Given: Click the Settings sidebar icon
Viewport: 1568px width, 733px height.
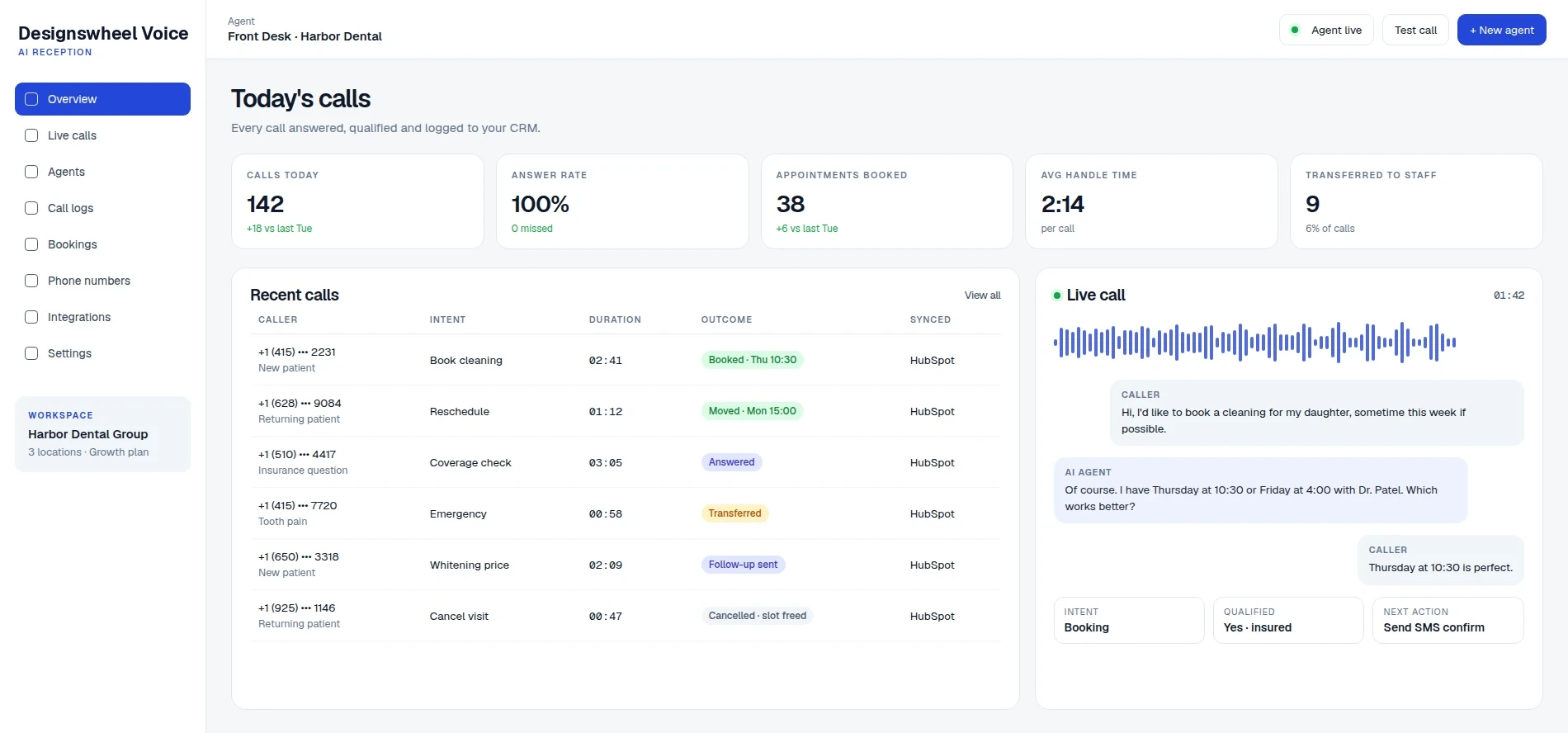Looking at the screenshot, I should click(x=31, y=353).
